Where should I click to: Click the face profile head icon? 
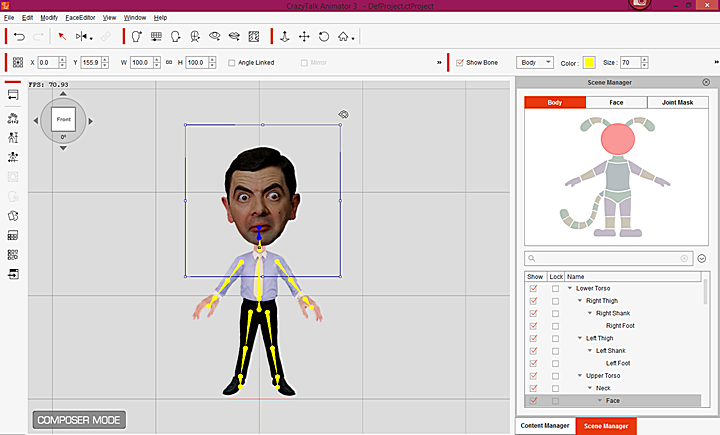pos(175,36)
